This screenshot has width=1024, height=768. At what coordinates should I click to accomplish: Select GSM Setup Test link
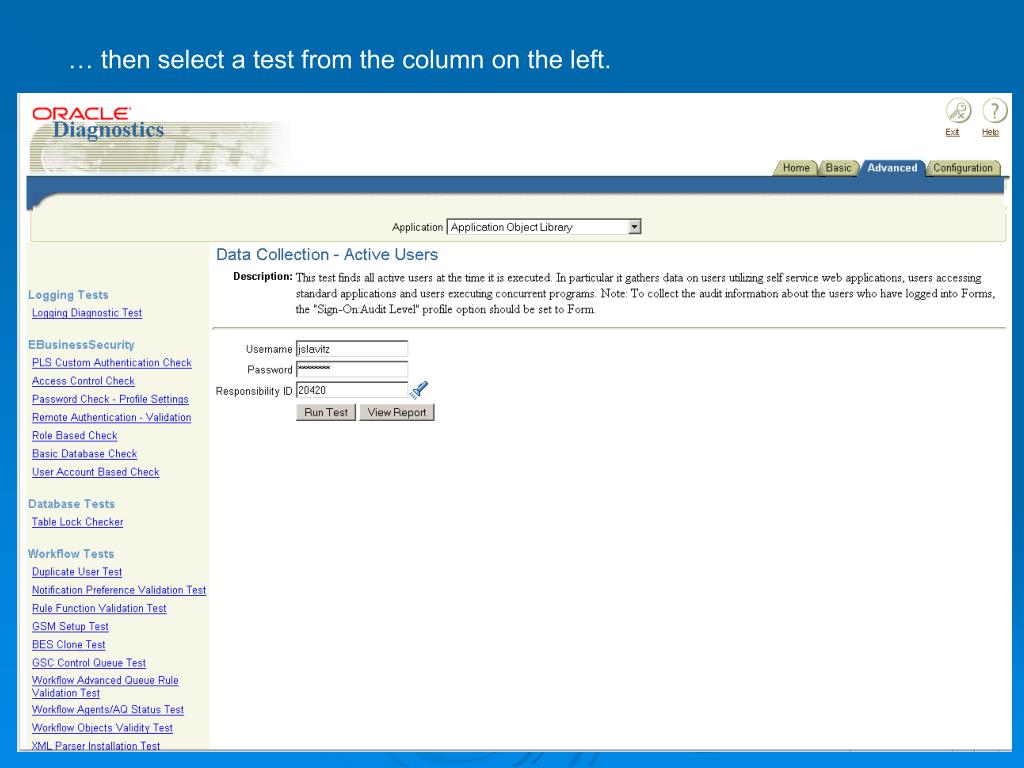click(70, 626)
